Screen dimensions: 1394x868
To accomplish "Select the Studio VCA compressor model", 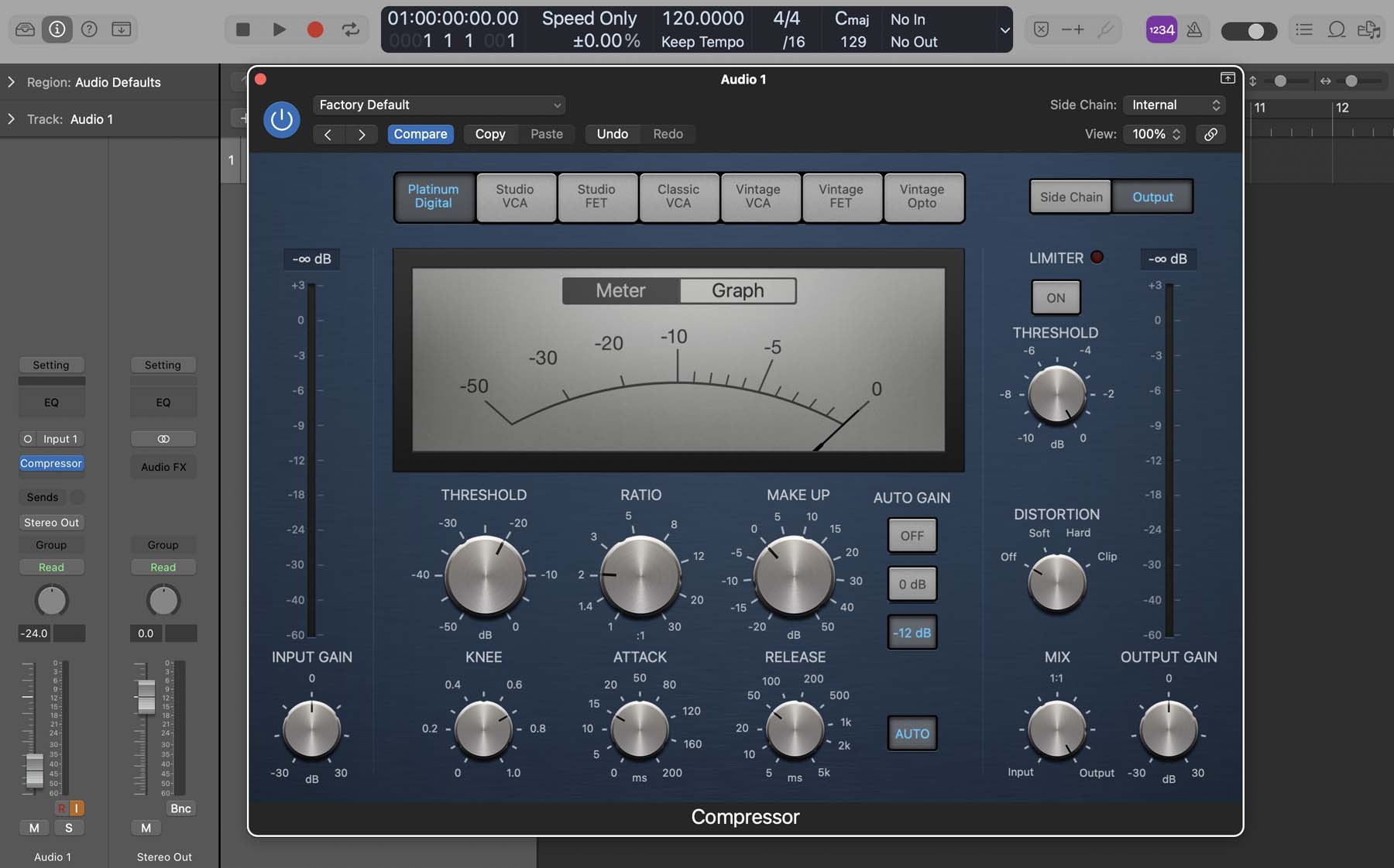I will pyautogui.click(x=515, y=197).
